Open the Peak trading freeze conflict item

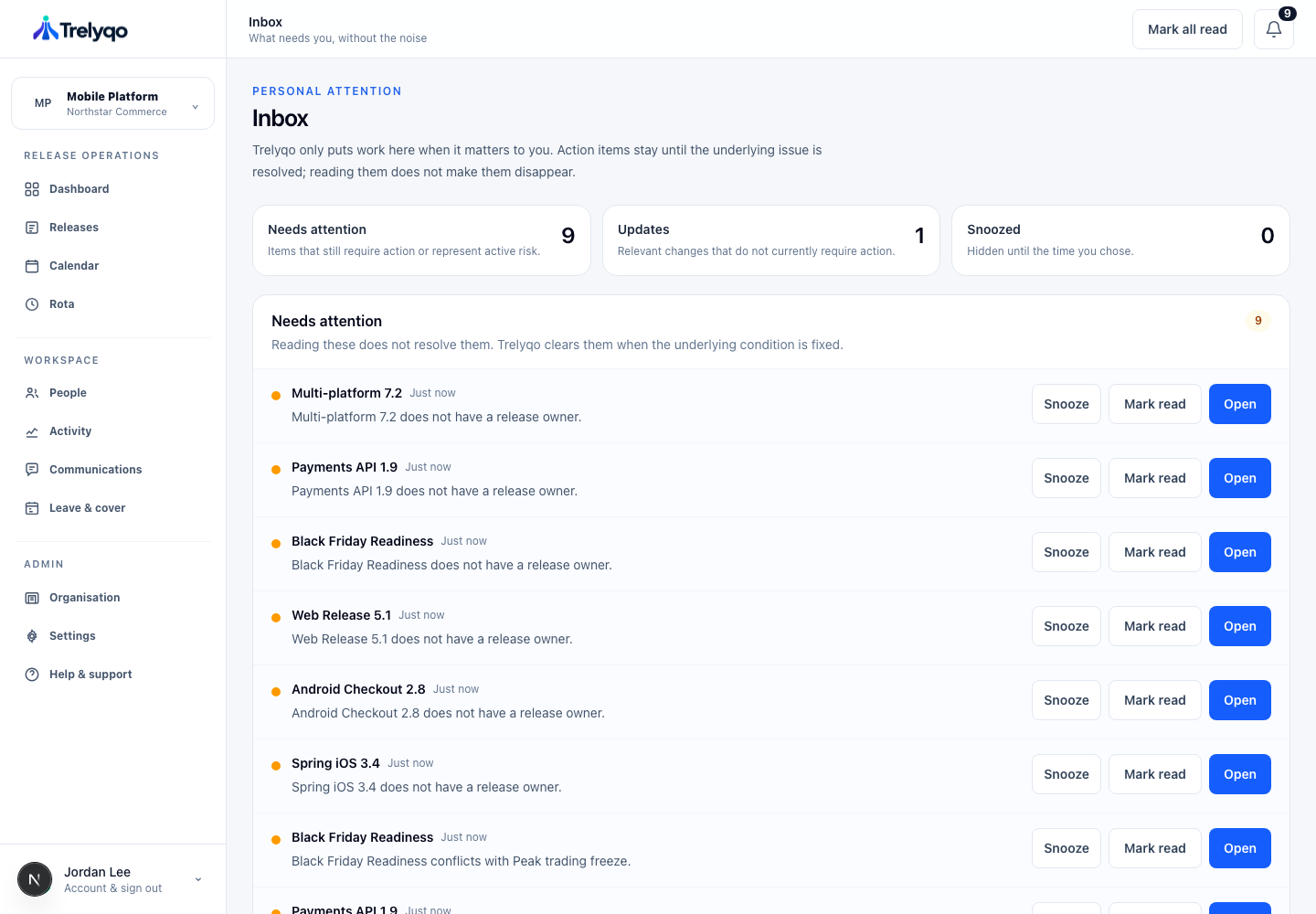1240,848
